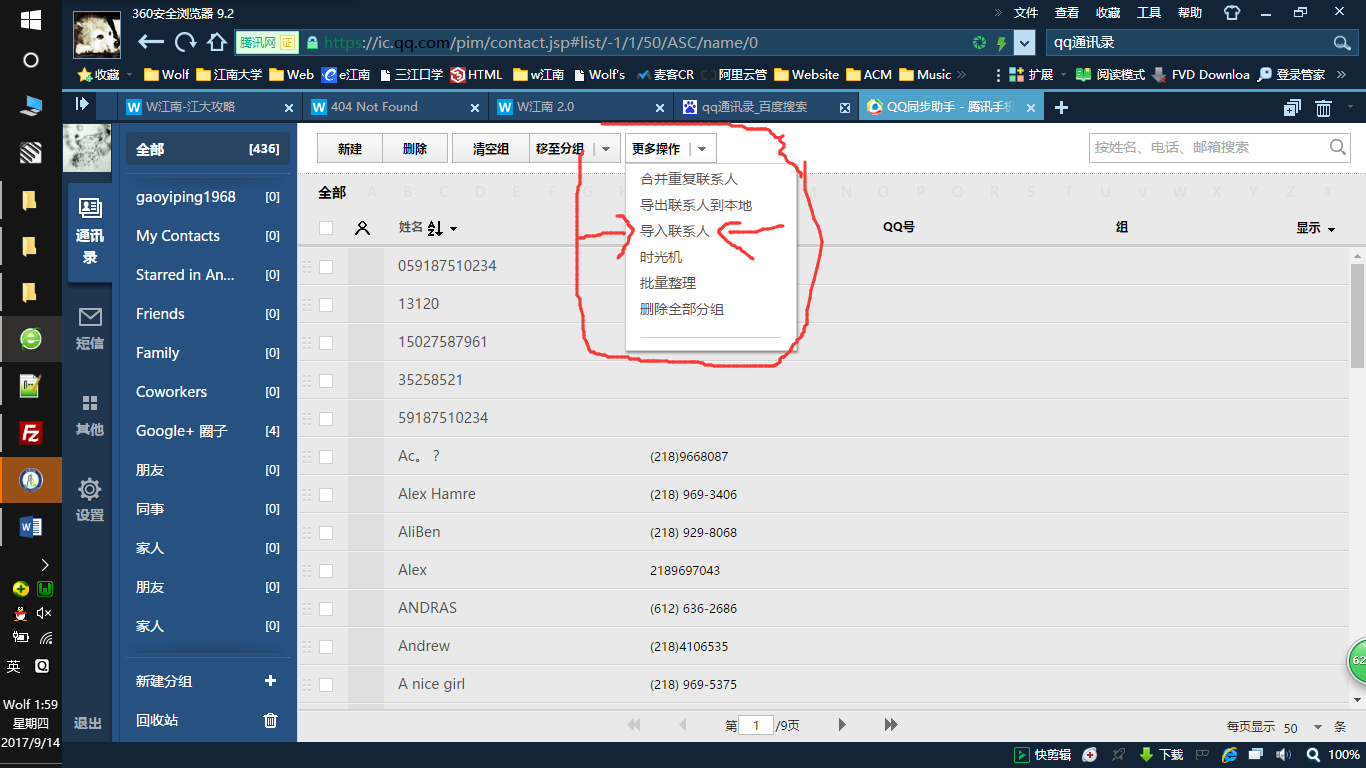
Task: Click the contact search magnifier icon
Action: click(1338, 148)
